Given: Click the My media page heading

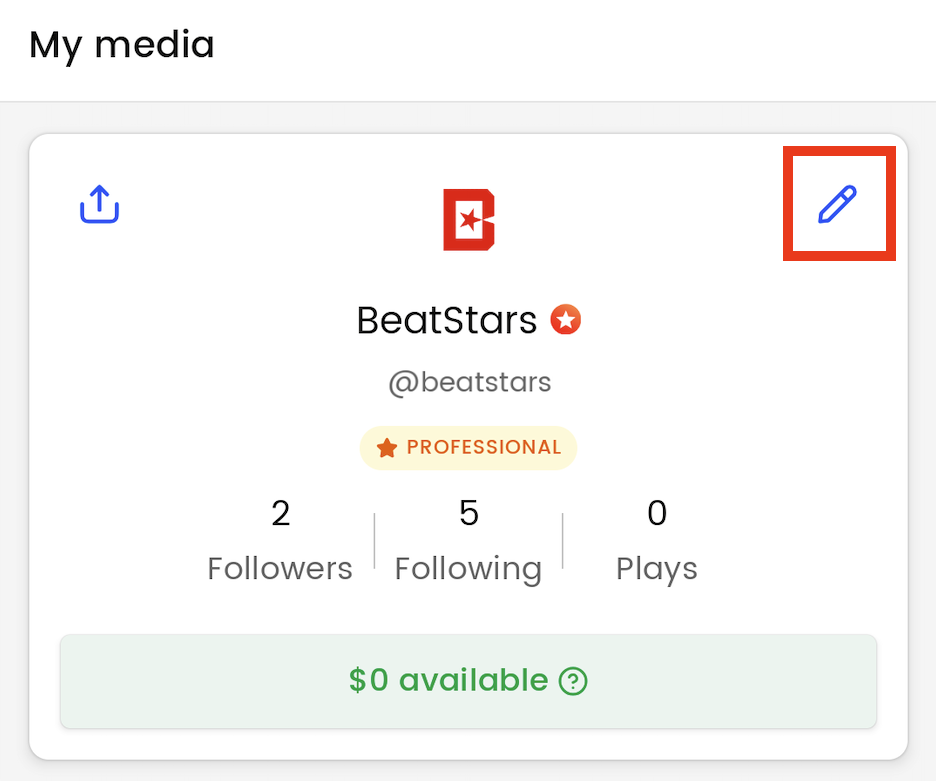Looking at the screenshot, I should pos(122,45).
